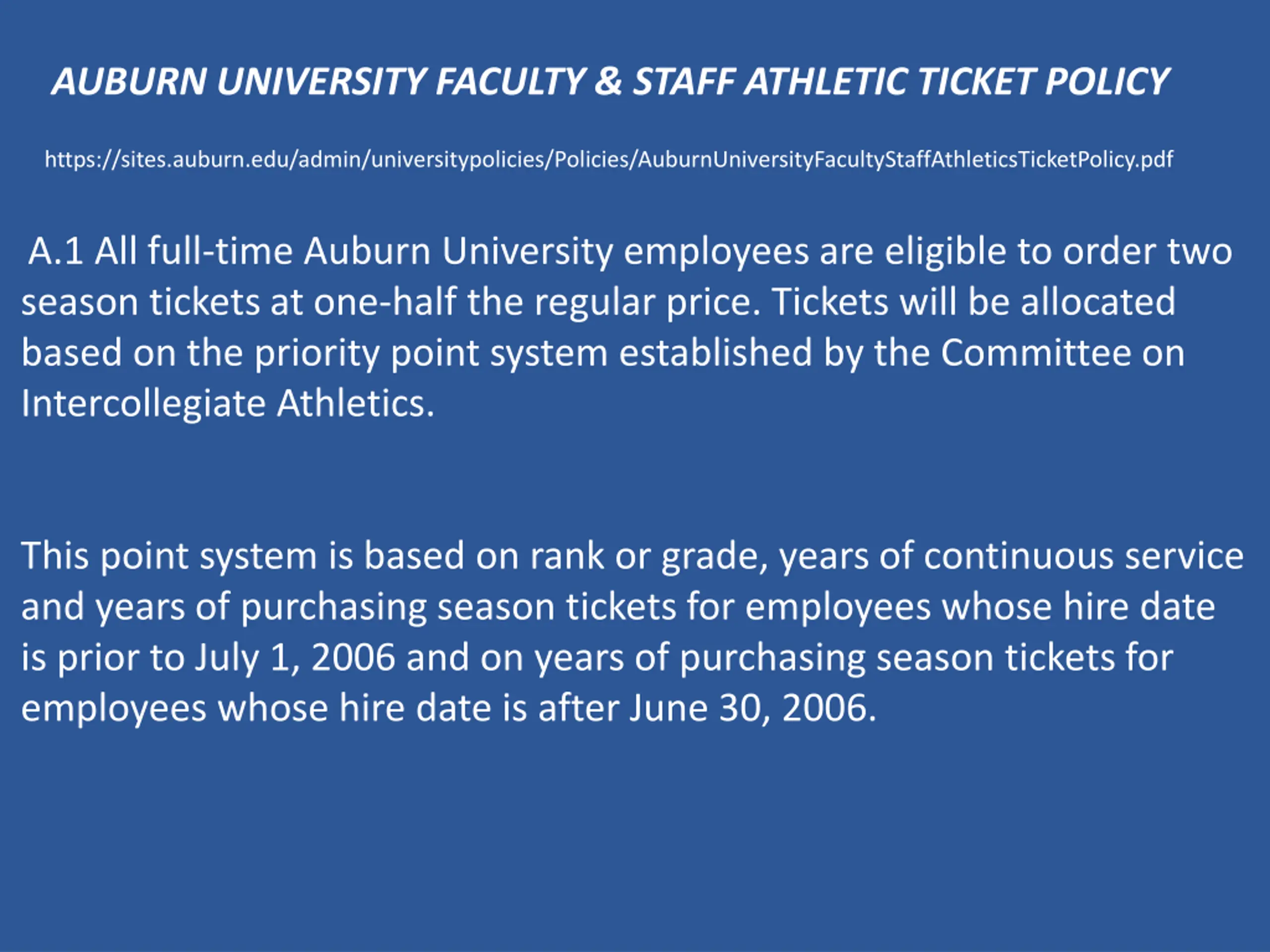The image size is (1270, 952).
Task: Click the slide title about Athletic Ticket Policy
Action: tap(610, 81)
